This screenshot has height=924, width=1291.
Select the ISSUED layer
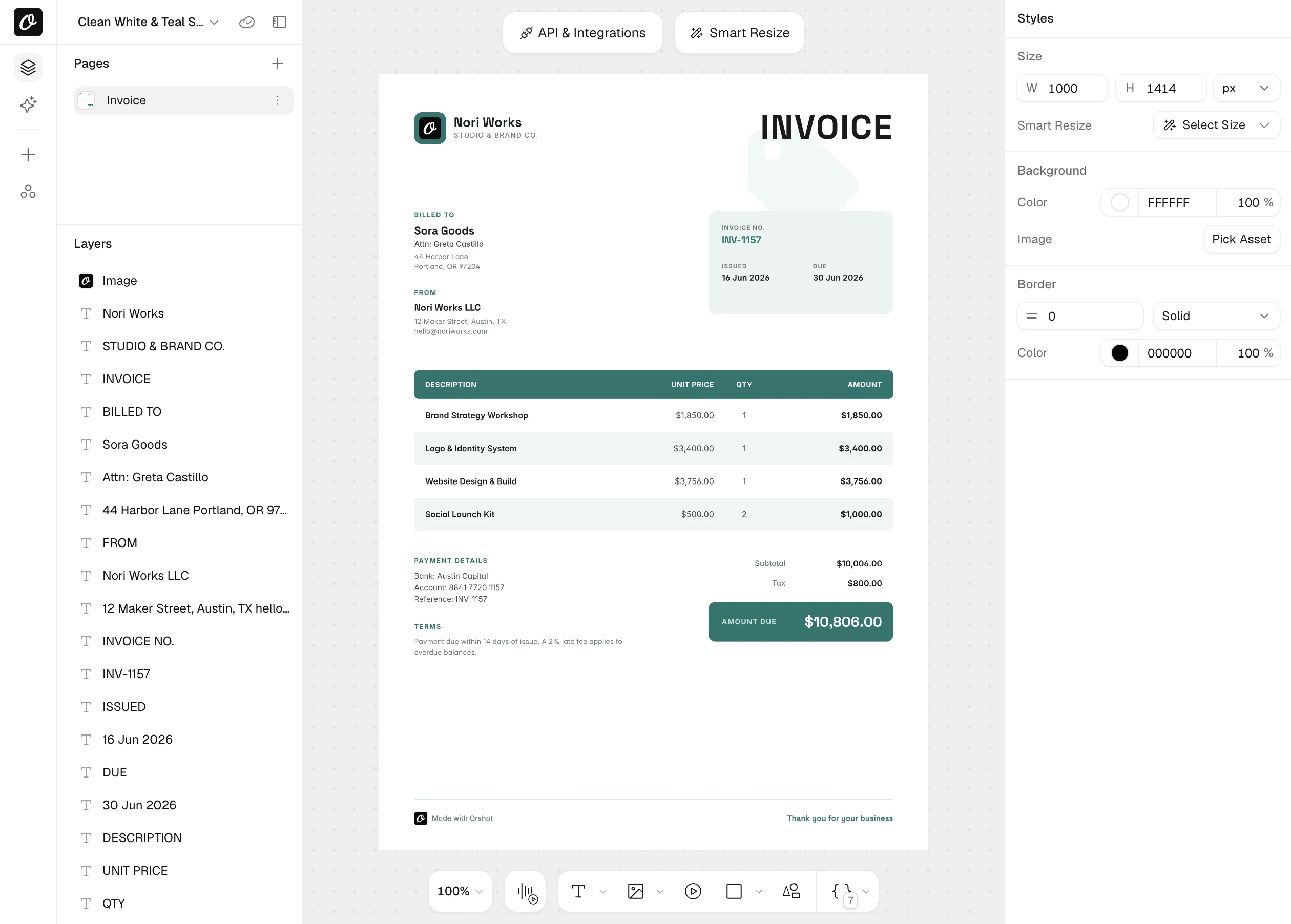[x=183, y=707]
